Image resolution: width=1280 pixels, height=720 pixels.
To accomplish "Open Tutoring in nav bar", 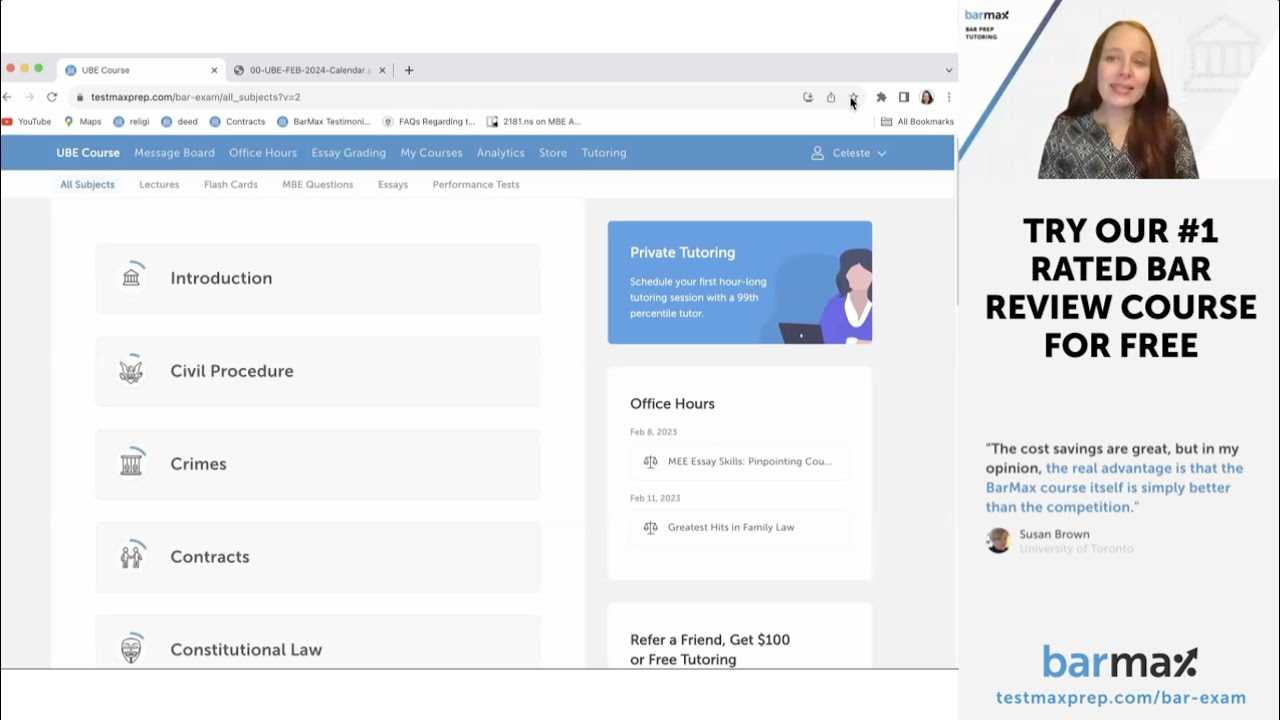I will coord(604,153).
